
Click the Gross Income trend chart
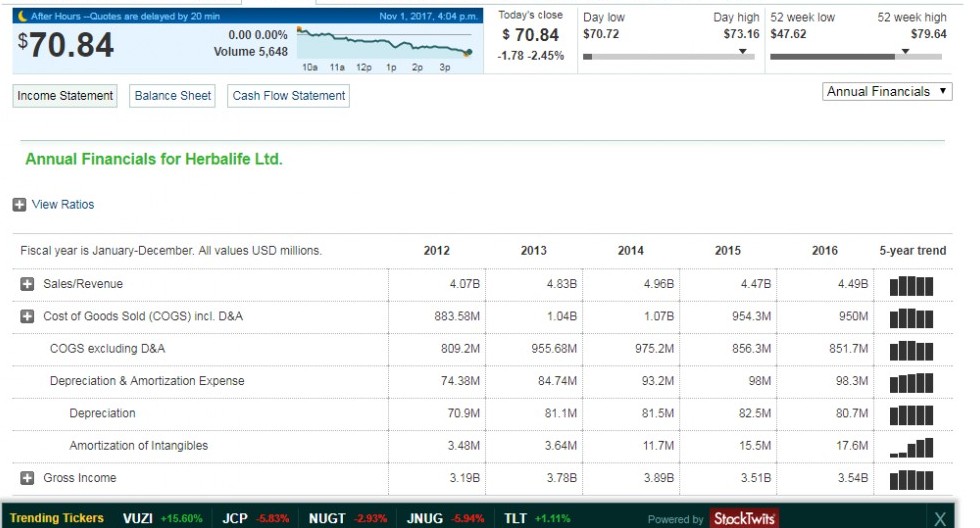coord(911,480)
